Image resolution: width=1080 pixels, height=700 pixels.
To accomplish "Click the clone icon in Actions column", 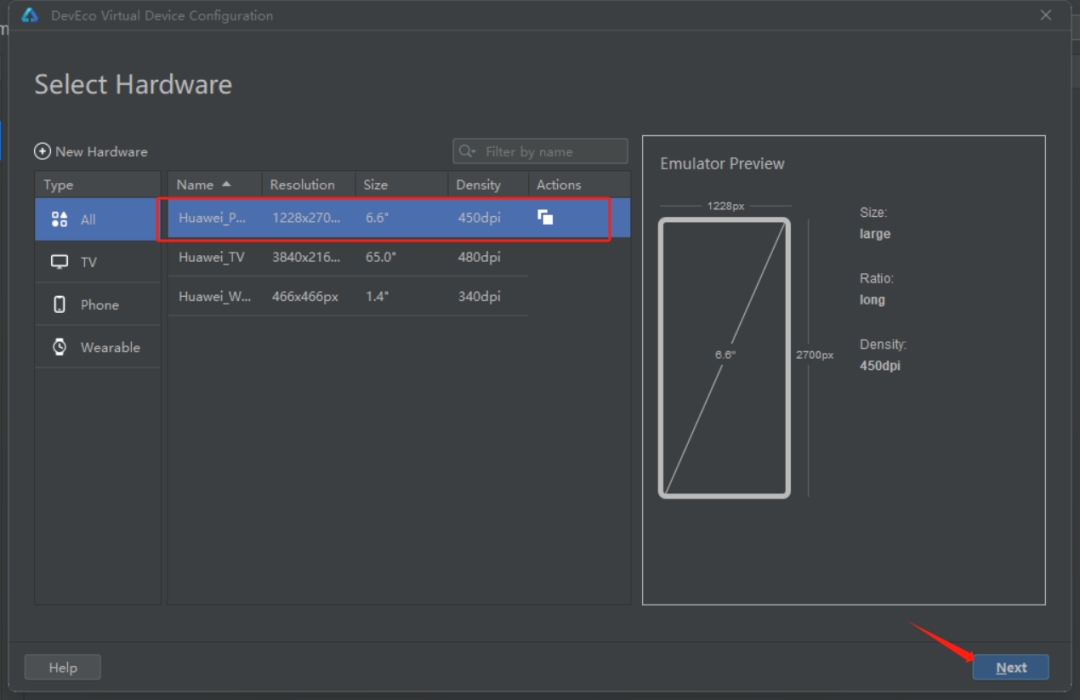I will 545,217.
